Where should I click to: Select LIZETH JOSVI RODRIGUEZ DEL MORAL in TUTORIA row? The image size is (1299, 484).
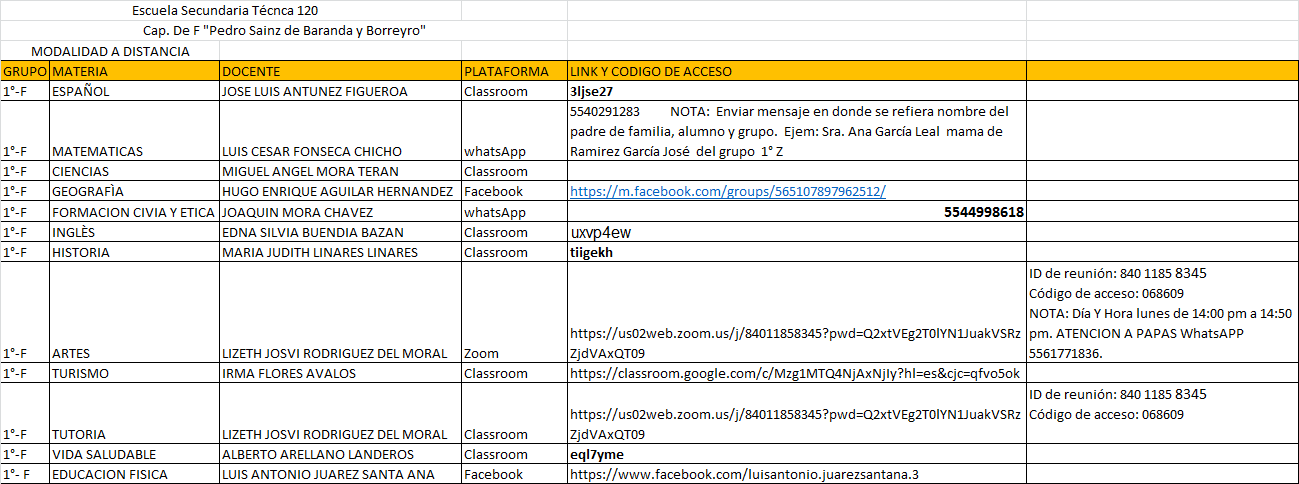340,414
